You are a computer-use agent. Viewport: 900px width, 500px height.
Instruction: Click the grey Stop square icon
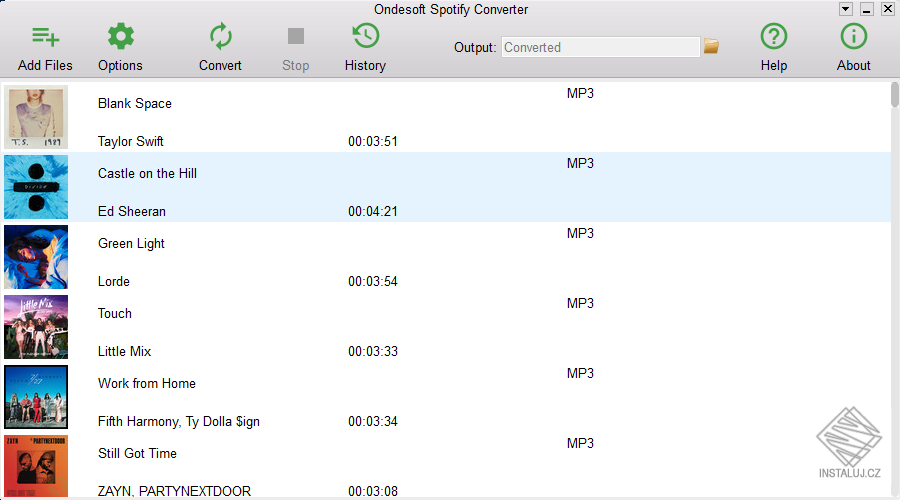pyautogui.click(x=296, y=36)
